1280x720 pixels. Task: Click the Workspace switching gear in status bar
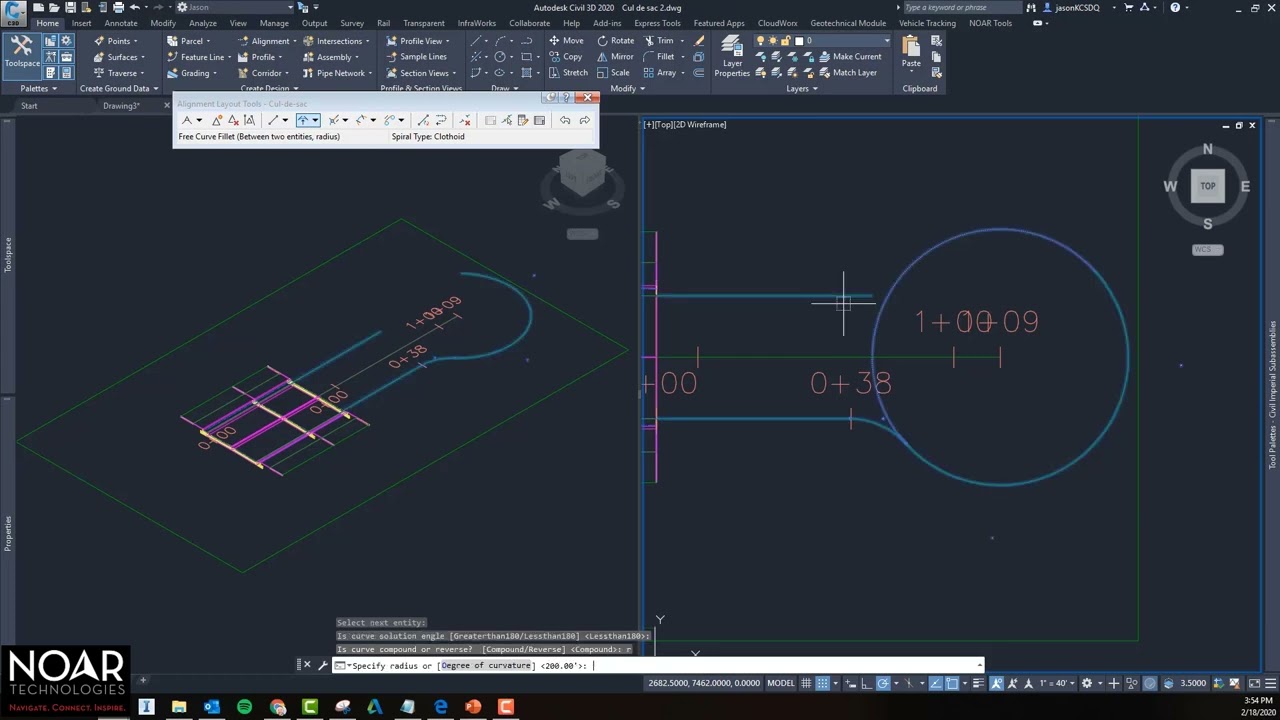1087,684
